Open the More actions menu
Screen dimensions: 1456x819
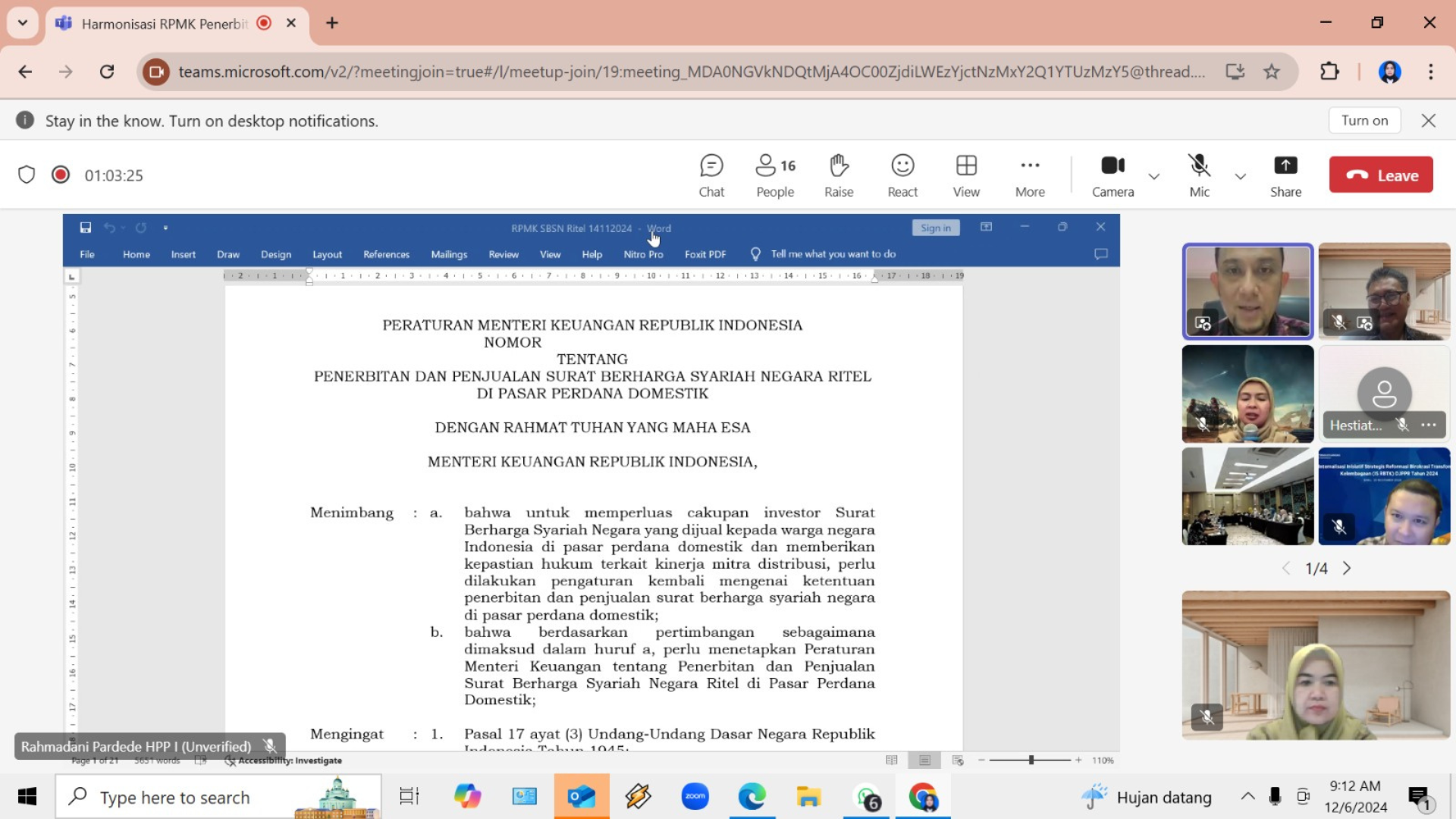coord(1030,176)
